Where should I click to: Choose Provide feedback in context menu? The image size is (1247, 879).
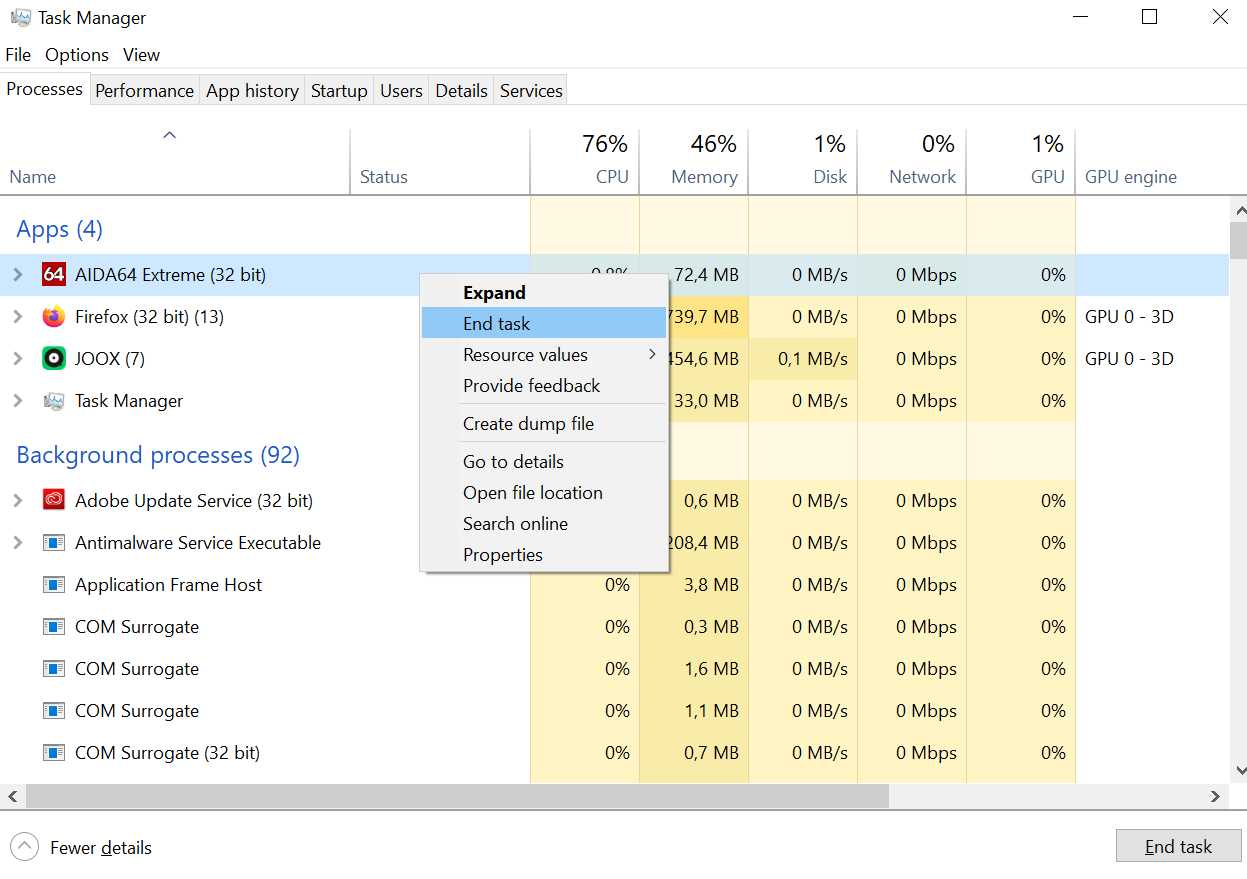click(544, 386)
